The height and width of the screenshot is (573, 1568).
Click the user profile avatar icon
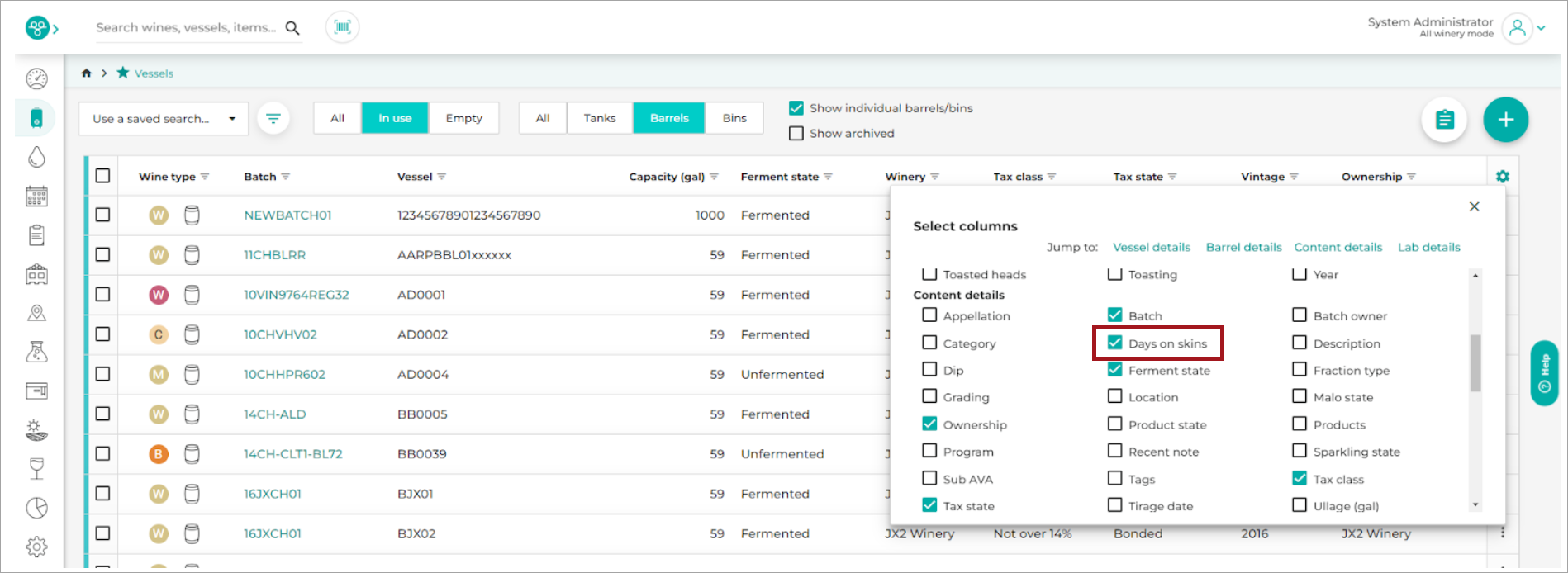[x=1517, y=28]
